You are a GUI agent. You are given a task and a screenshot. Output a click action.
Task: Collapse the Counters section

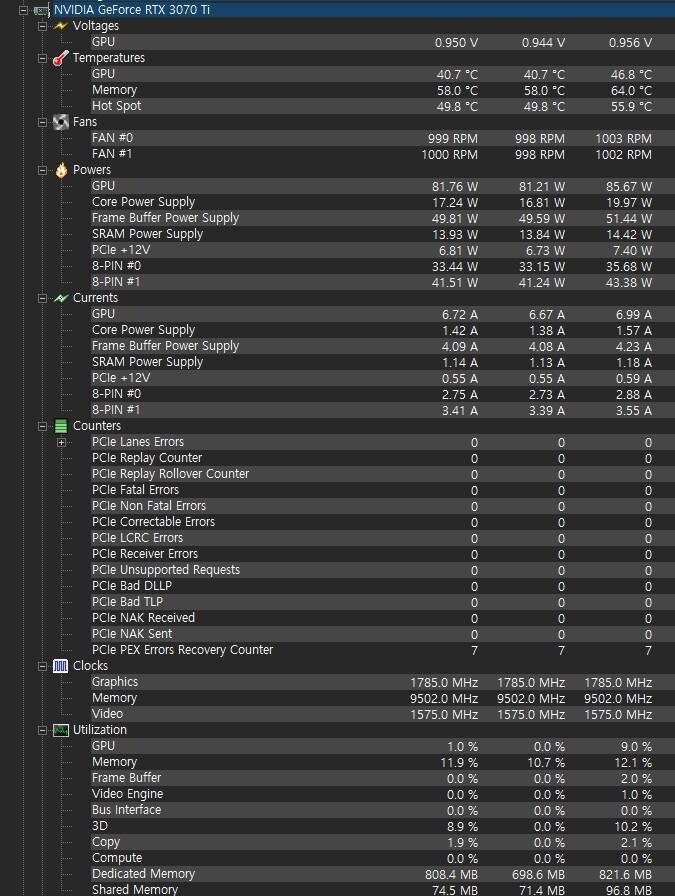point(42,426)
